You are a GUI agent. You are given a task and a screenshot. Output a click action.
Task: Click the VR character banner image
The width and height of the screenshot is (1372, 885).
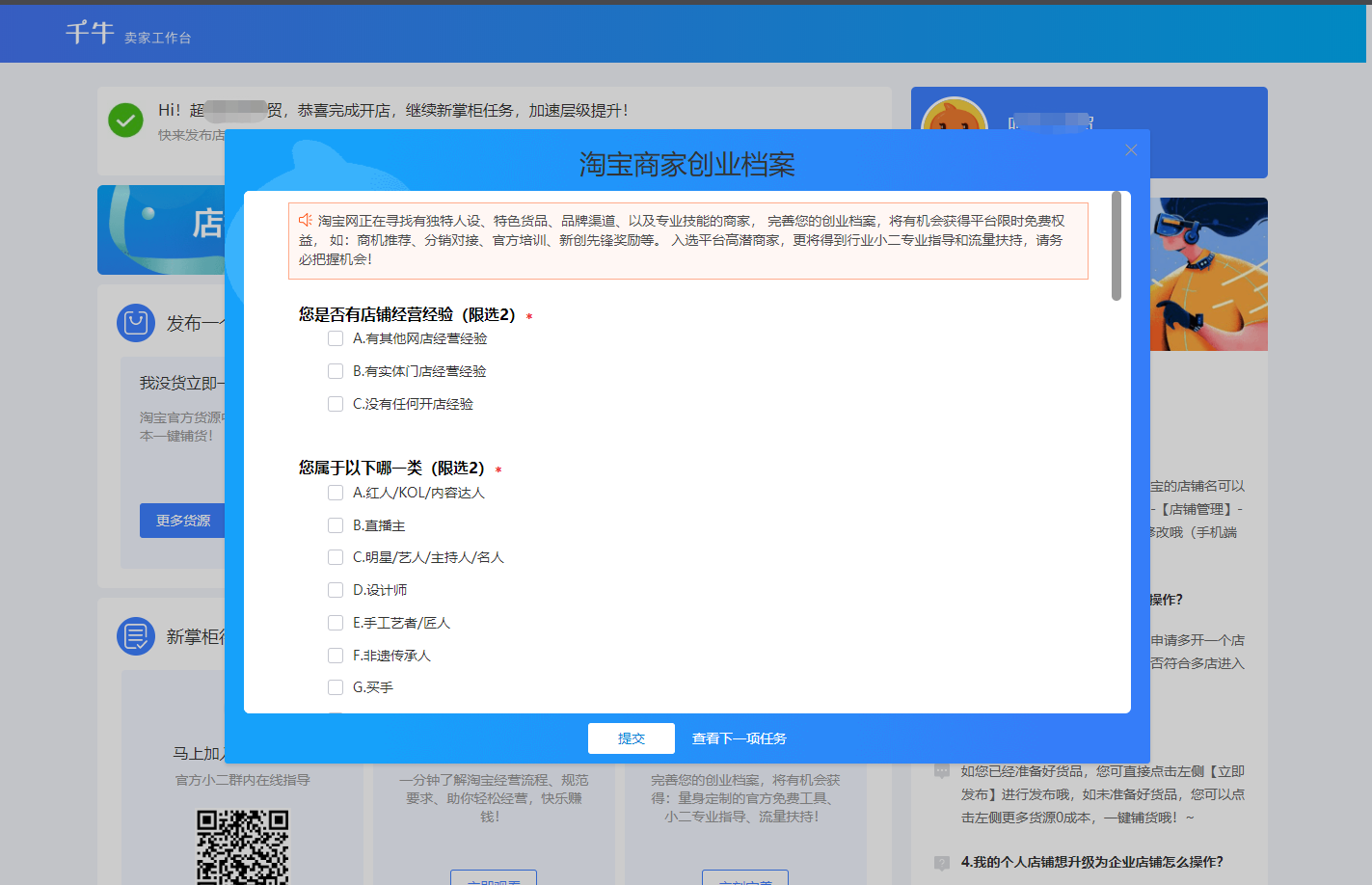(1209, 274)
